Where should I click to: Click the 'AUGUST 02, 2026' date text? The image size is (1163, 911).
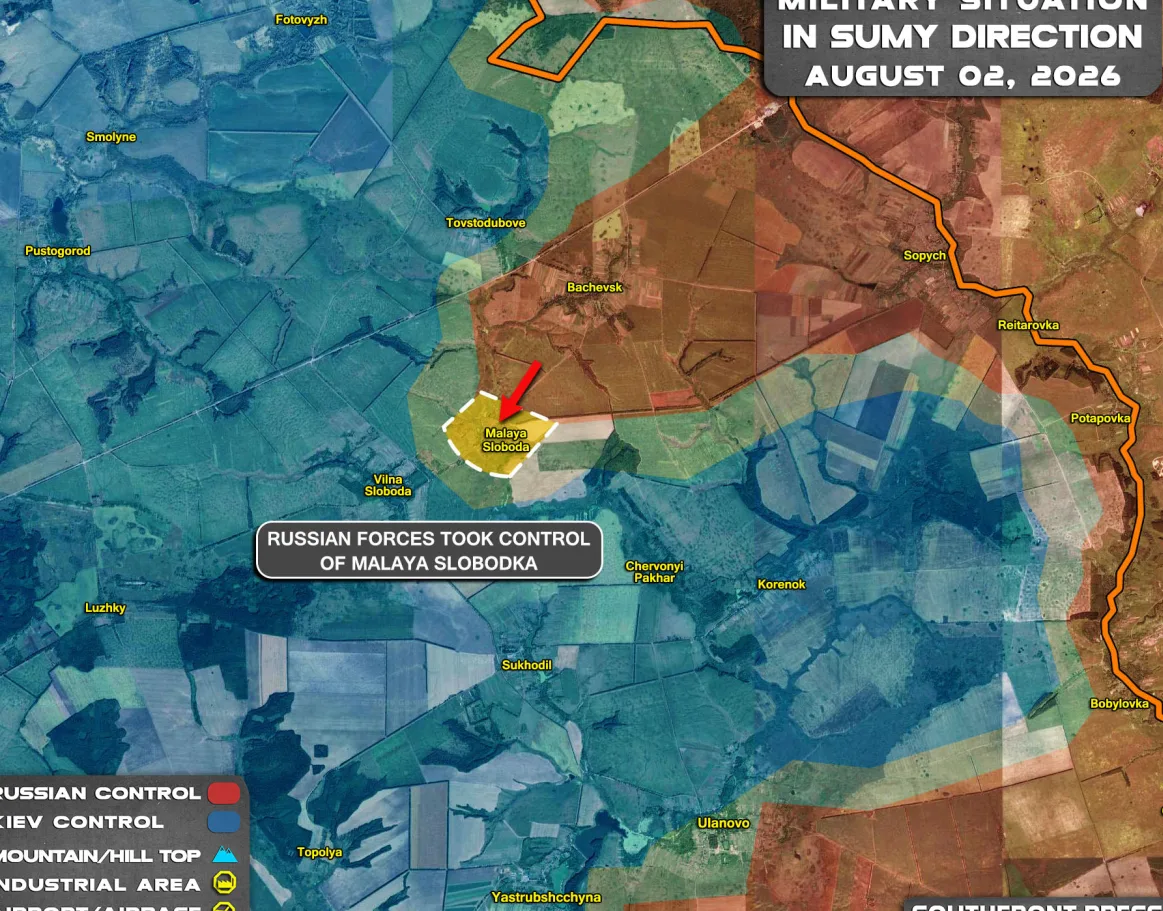click(963, 76)
